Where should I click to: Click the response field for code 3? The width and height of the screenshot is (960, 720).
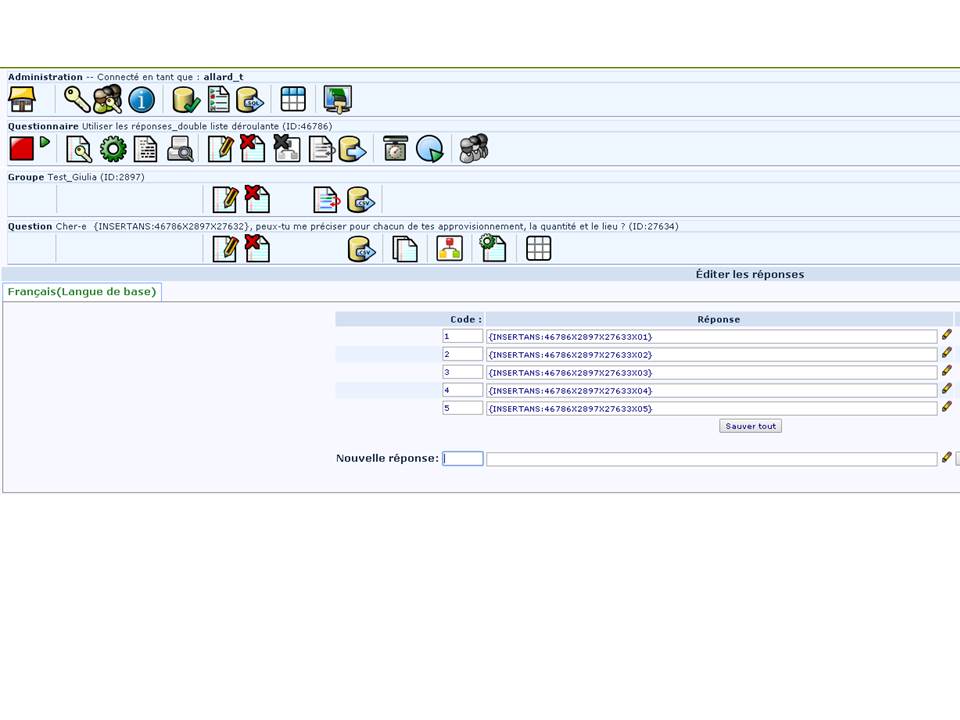pos(711,372)
